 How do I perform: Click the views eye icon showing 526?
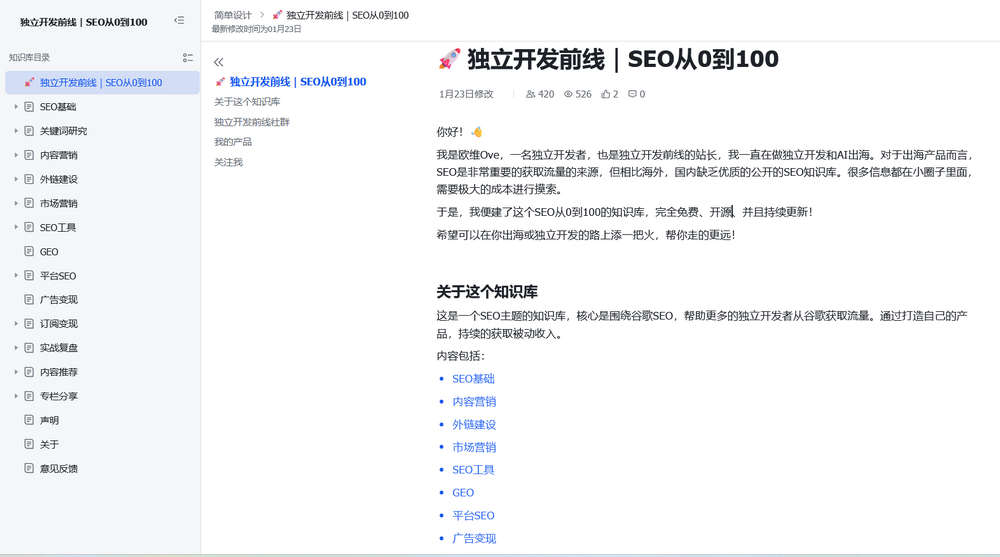pyautogui.click(x=568, y=94)
